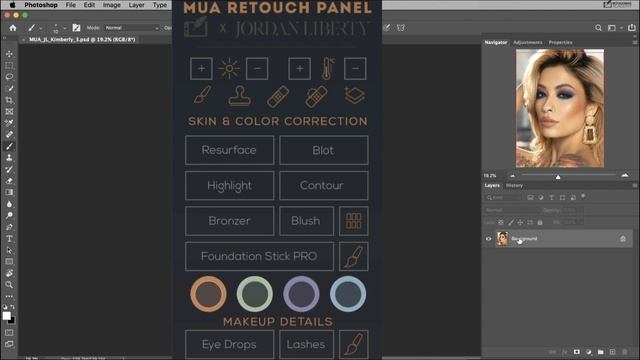The width and height of the screenshot is (640, 360).
Task: Toggle lock position in Layers lock row
Action: click(x=520, y=222)
